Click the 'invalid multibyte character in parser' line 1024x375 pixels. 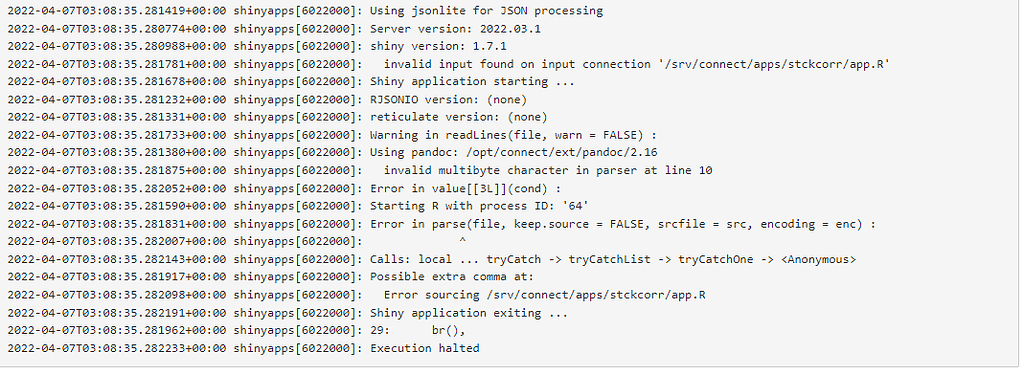(x=360, y=171)
